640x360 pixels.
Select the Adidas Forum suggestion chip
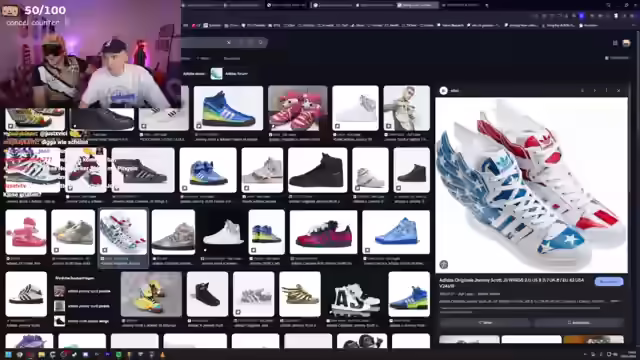(229, 74)
